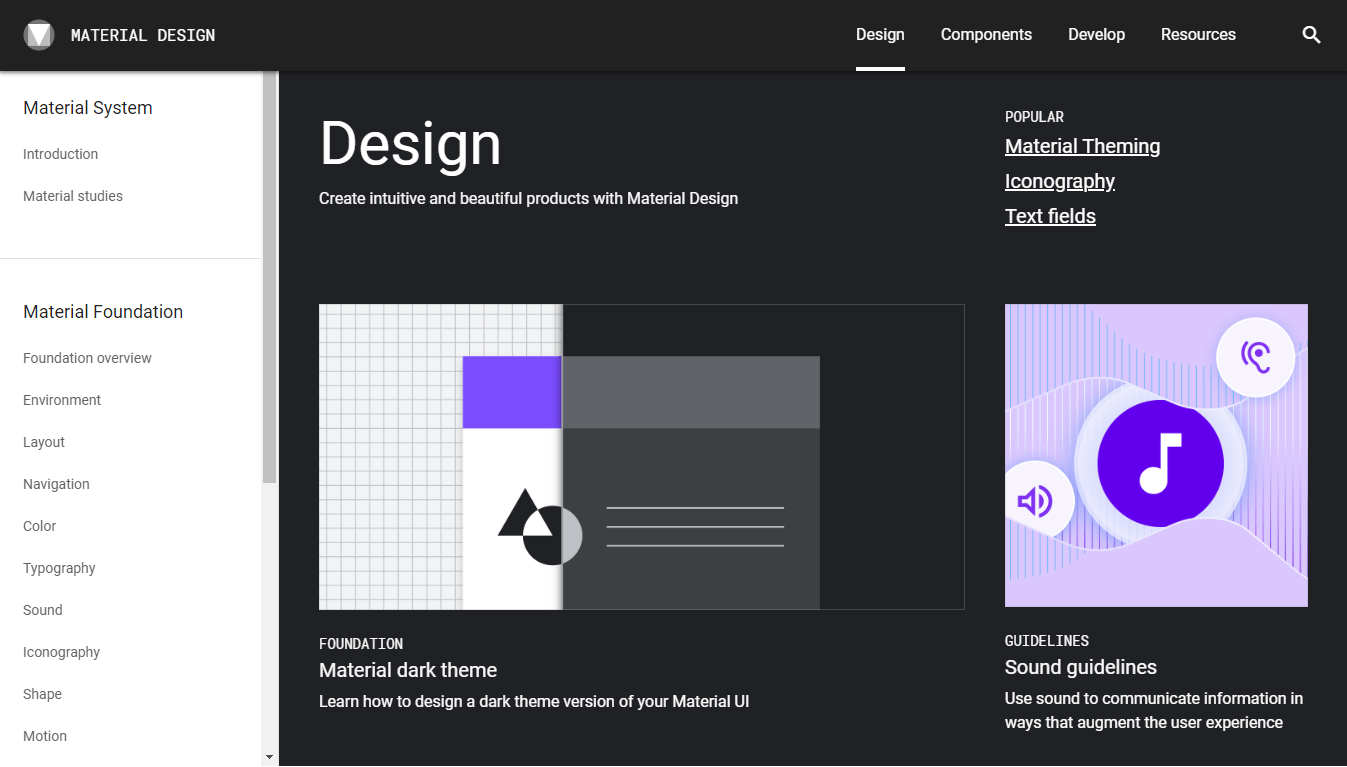Open the Resources menu
The width and height of the screenshot is (1347, 767).
click(x=1198, y=34)
